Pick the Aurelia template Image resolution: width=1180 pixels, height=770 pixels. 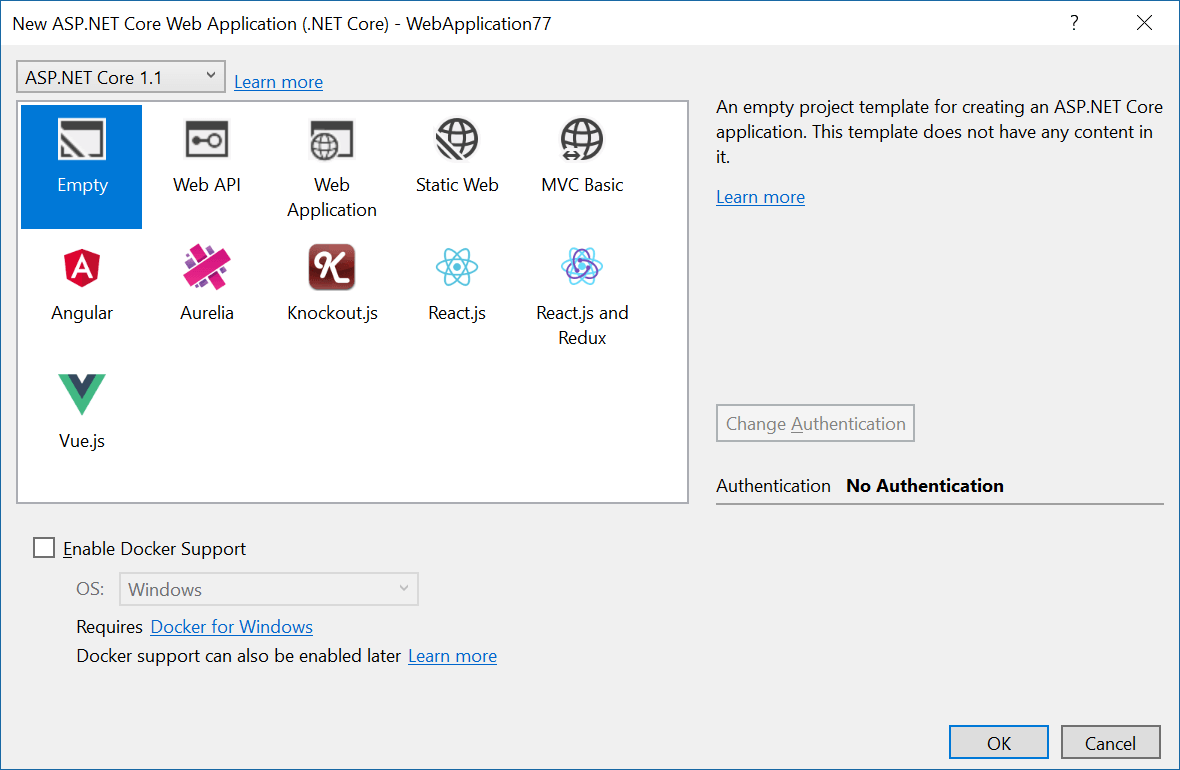pyautogui.click(x=207, y=282)
